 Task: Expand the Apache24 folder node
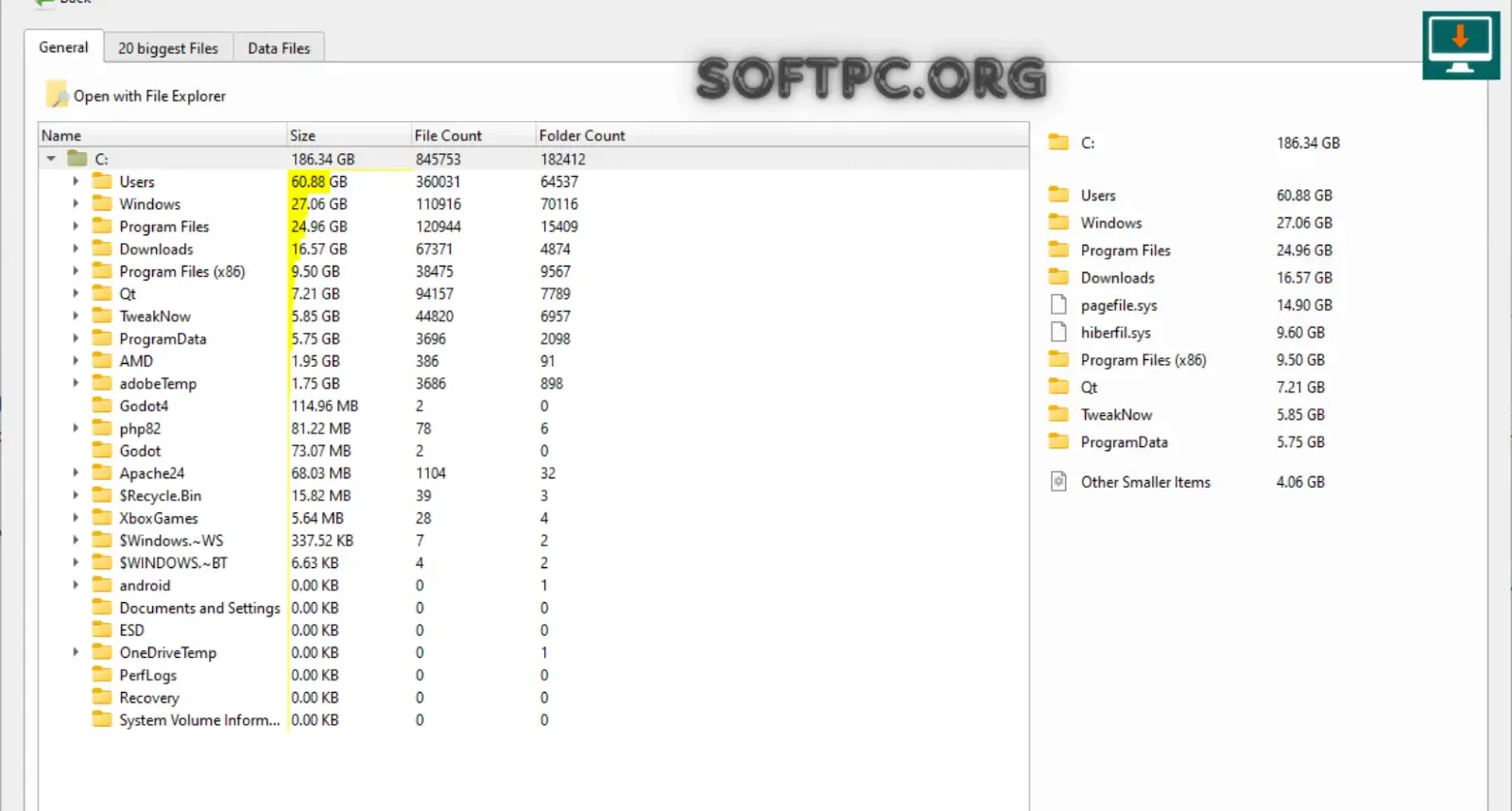(76, 473)
